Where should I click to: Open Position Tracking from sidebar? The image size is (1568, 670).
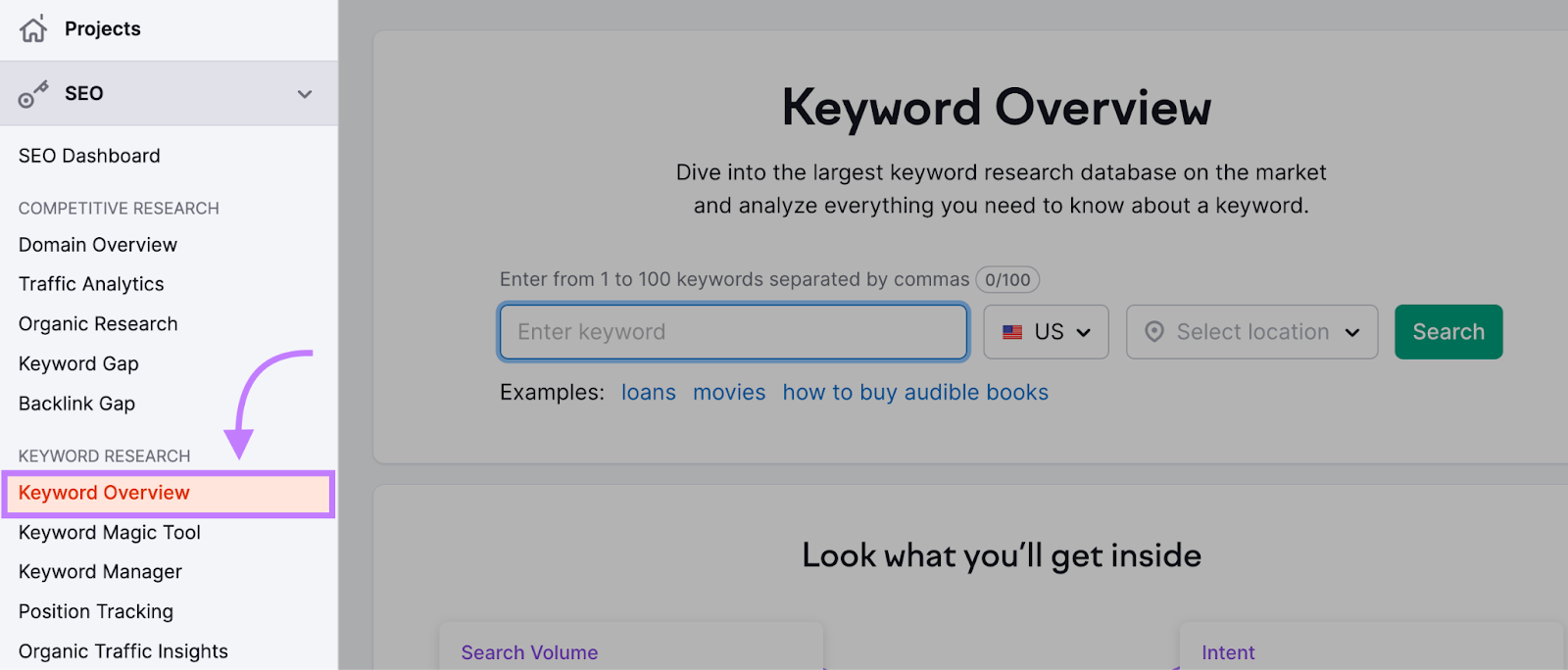click(x=96, y=611)
